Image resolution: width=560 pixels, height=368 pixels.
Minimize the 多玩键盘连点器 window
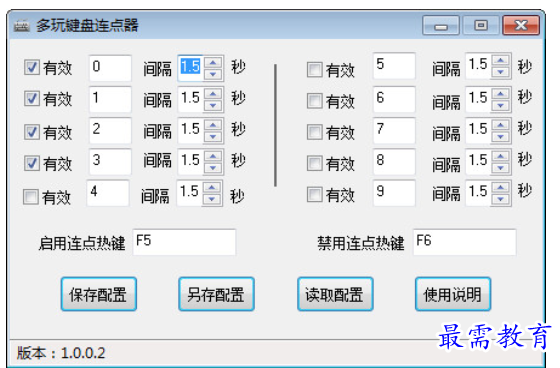coord(441,25)
